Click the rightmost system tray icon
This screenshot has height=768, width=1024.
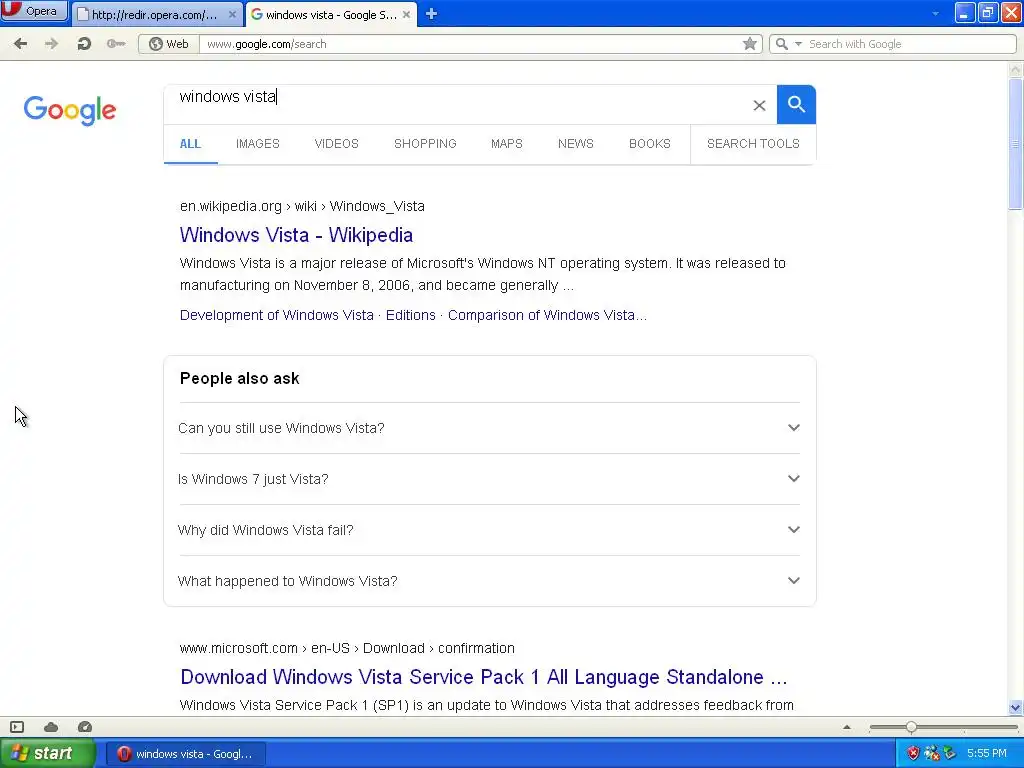point(949,754)
